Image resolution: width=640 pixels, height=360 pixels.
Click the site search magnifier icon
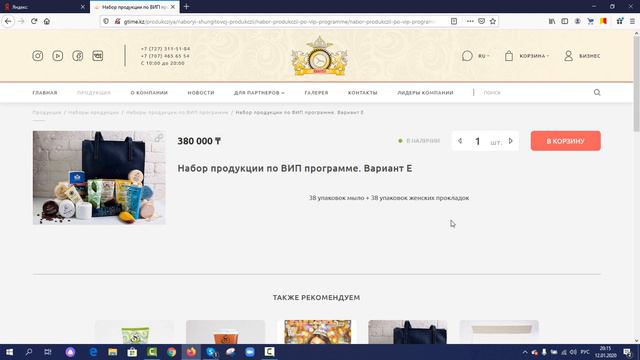click(597, 93)
